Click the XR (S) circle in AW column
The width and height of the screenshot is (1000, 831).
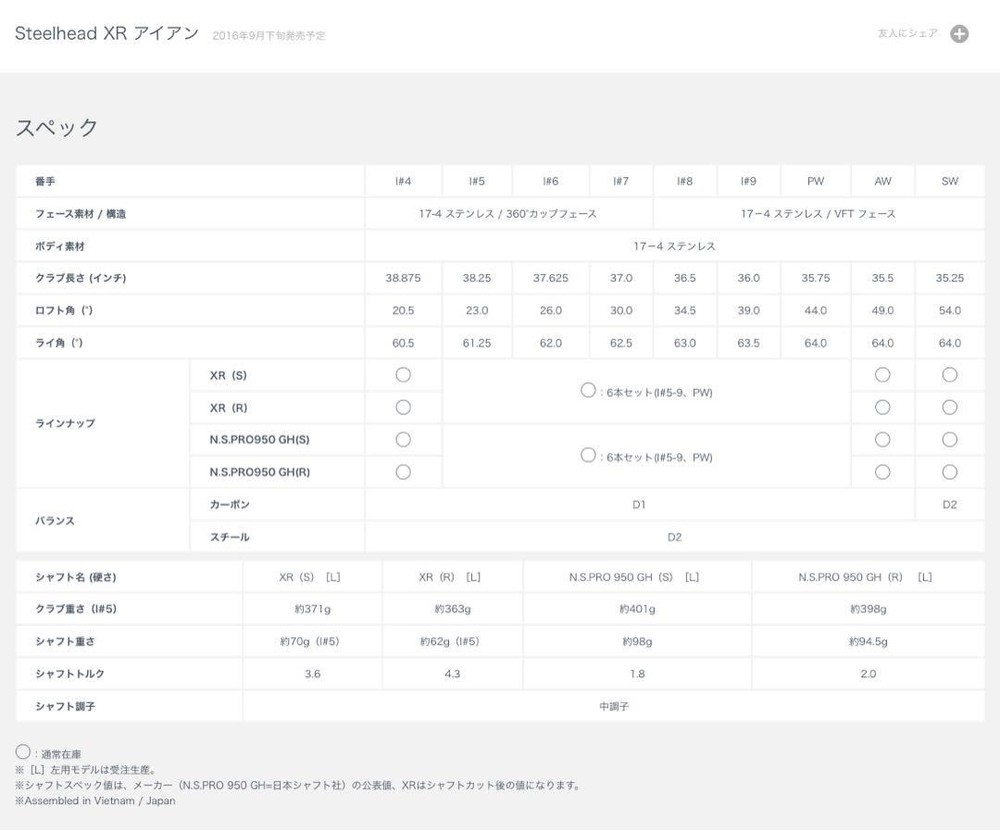882,375
